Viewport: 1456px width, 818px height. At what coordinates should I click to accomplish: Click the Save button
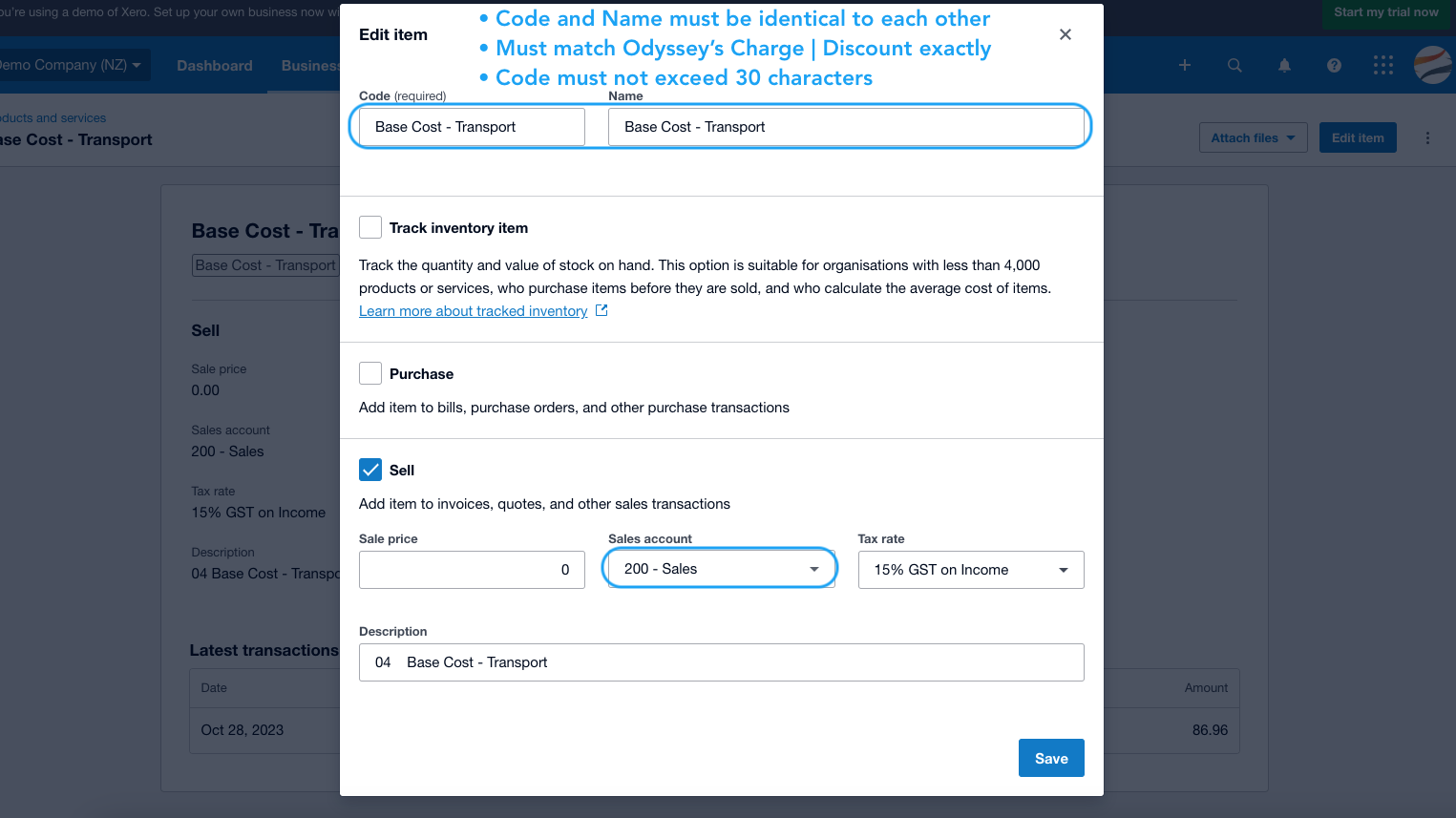click(1051, 758)
